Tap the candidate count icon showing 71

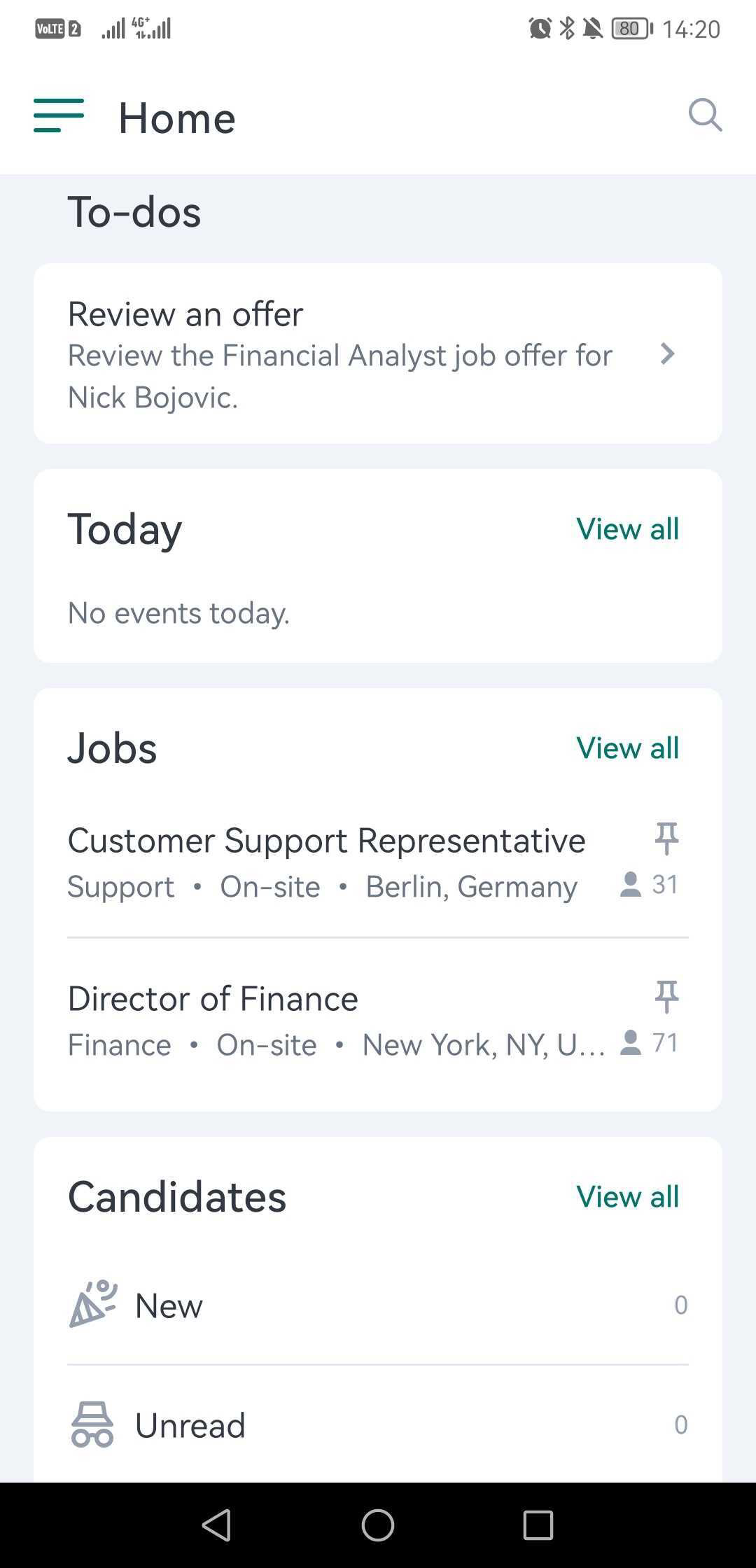pos(631,1043)
